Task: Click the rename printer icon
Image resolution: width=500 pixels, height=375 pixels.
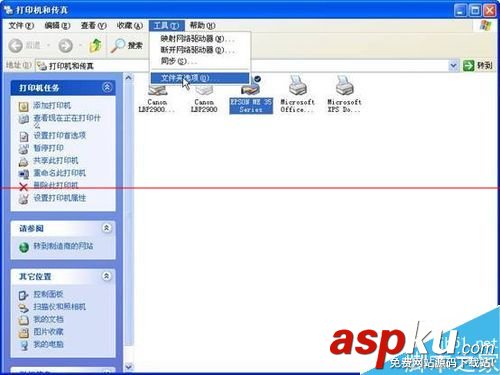Action: point(24,174)
